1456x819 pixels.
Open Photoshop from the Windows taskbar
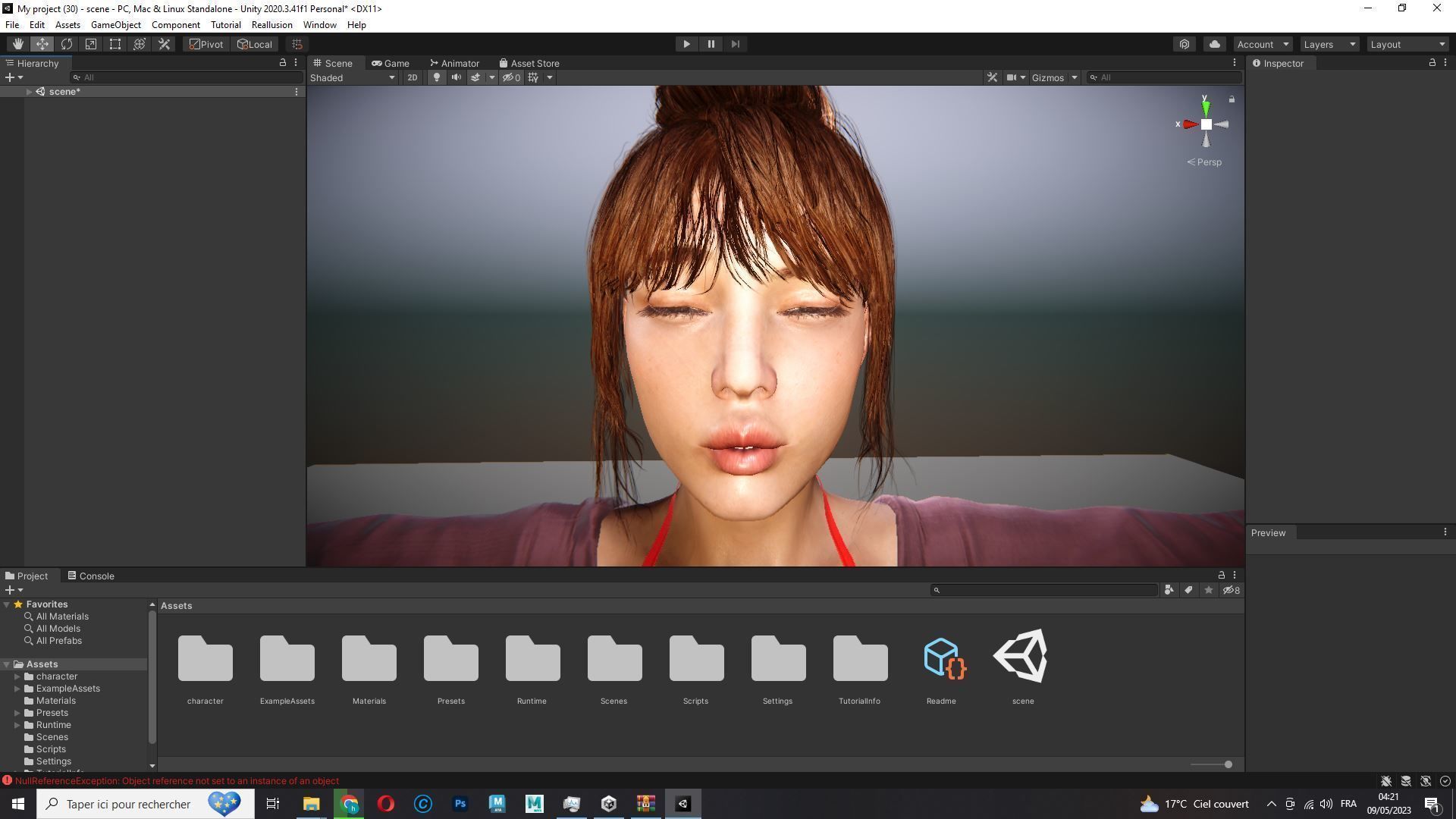tap(460, 804)
